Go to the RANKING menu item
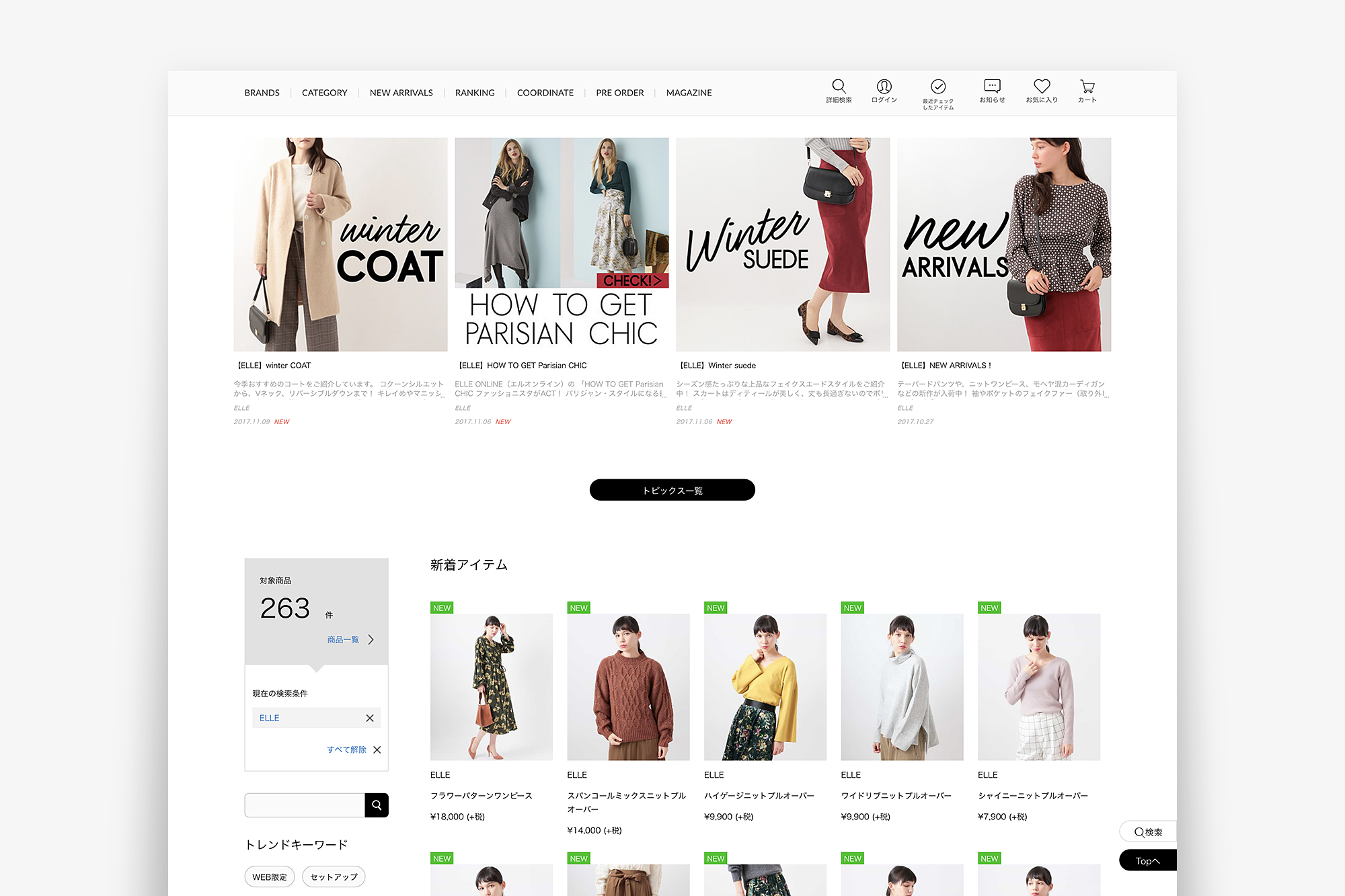1345x896 pixels. pos(474,93)
